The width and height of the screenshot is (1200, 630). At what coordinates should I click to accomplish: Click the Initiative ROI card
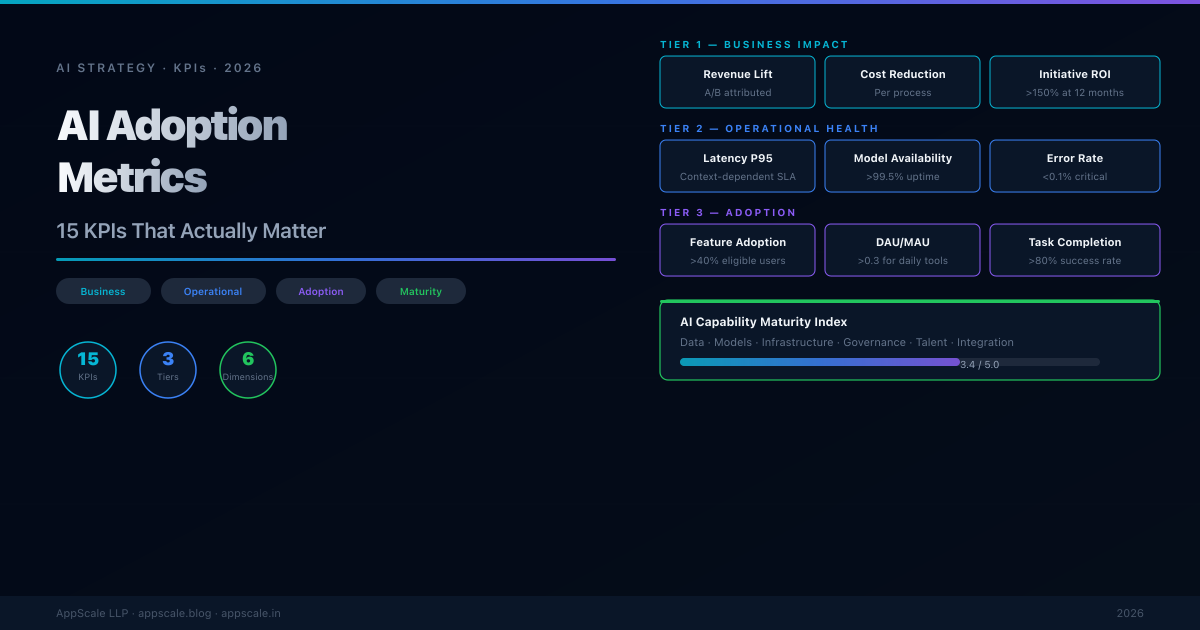[x=1075, y=82]
